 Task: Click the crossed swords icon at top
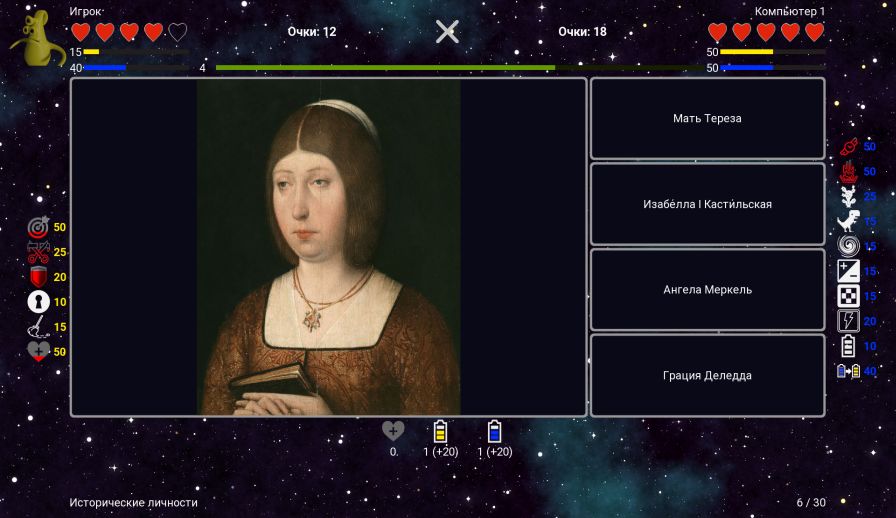click(447, 32)
